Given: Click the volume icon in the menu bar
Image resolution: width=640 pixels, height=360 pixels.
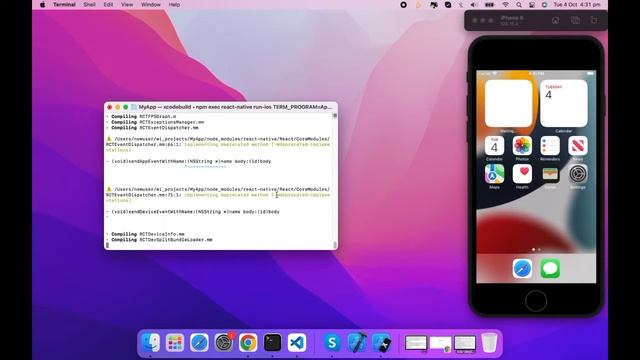Looking at the screenshot, I should (473, 5).
